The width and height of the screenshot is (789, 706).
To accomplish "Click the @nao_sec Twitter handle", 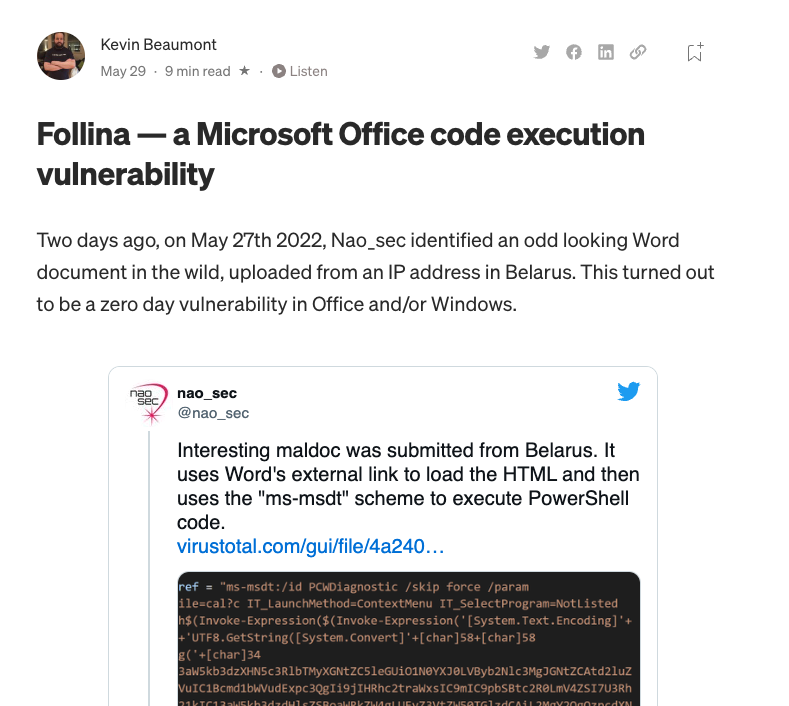I will pos(213,412).
